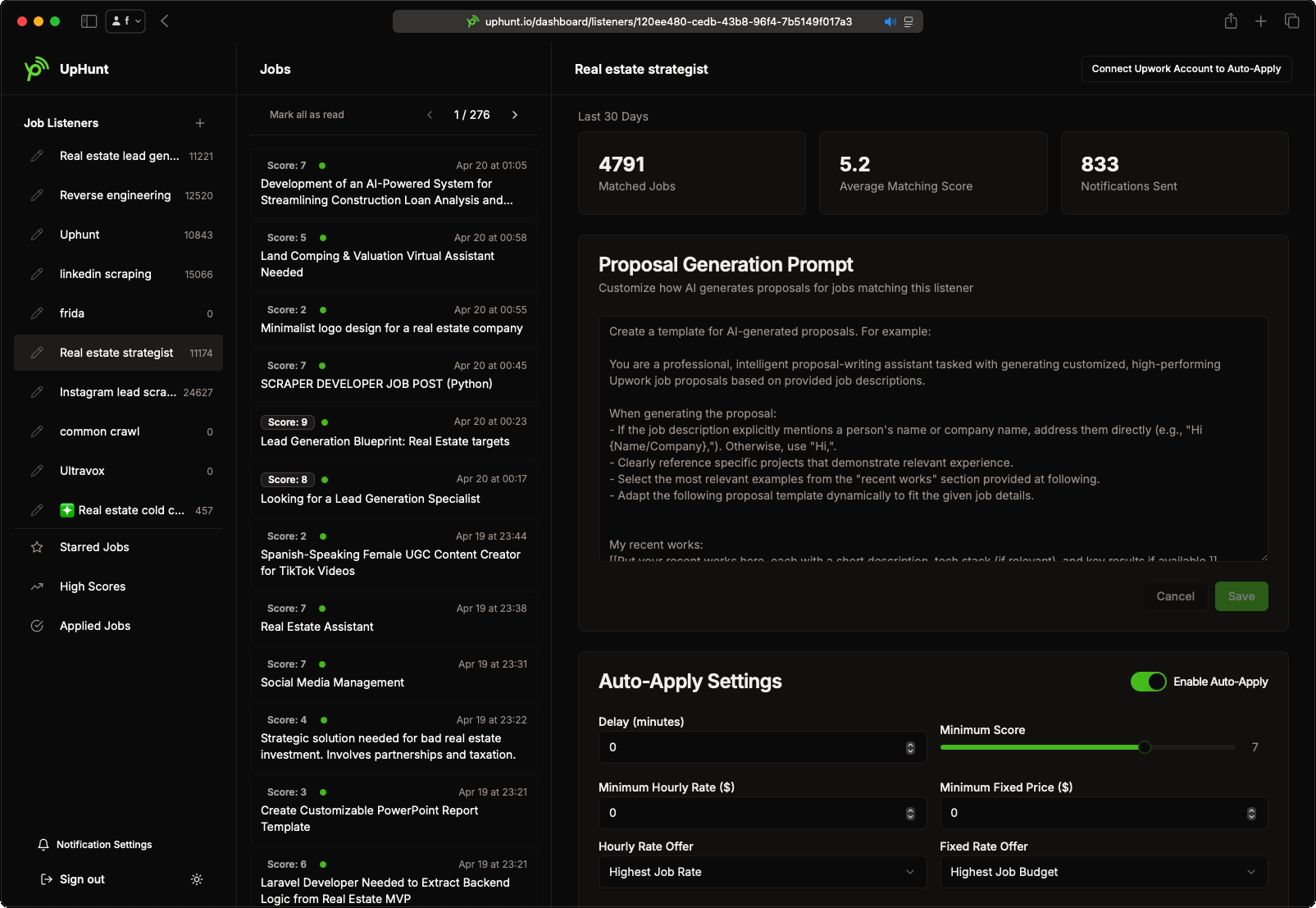Image resolution: width=1316 pixels, height=908 pixels.
Task: Click the Minimum Score slider handle
Action: pyautogui.click(x=1145, y=747)
